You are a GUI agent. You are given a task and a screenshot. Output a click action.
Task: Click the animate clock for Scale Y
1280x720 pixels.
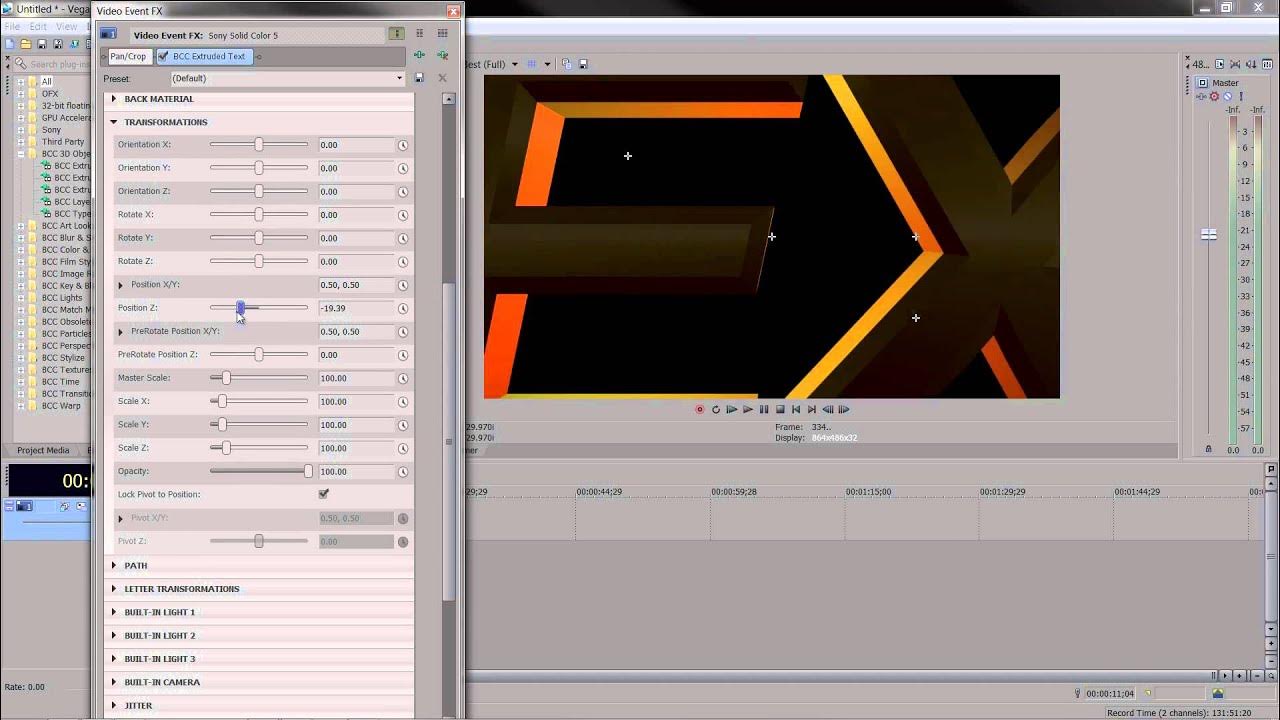pyautogui.click(x=403, y=425)
